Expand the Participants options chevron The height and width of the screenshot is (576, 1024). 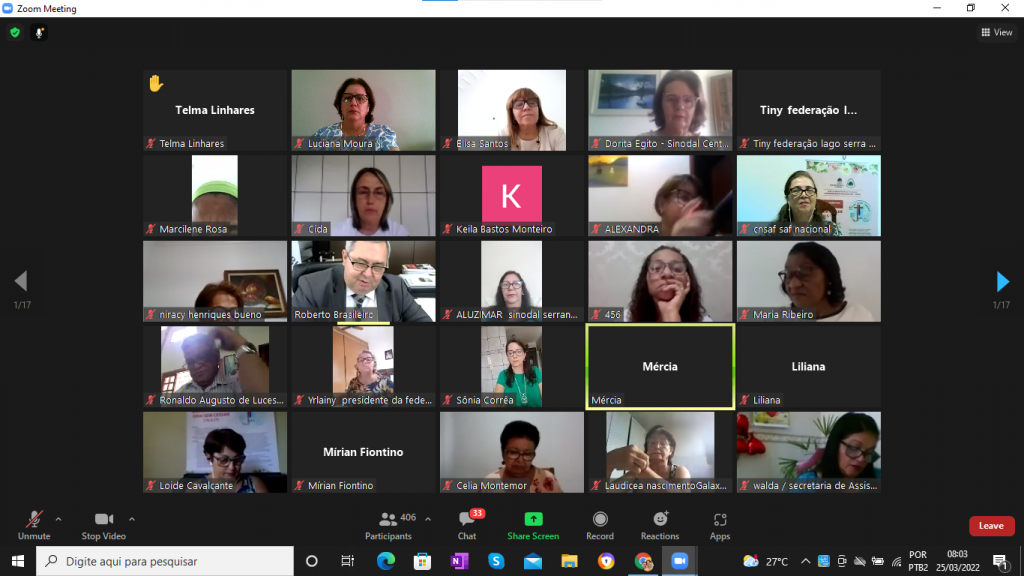pos(428,519)
